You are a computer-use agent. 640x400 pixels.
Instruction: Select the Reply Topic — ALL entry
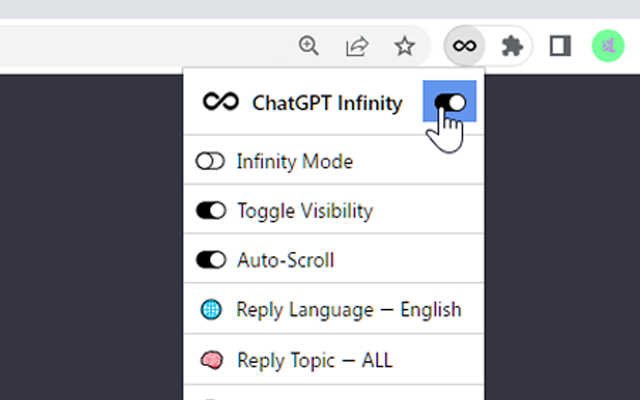(x=314, y=360)
